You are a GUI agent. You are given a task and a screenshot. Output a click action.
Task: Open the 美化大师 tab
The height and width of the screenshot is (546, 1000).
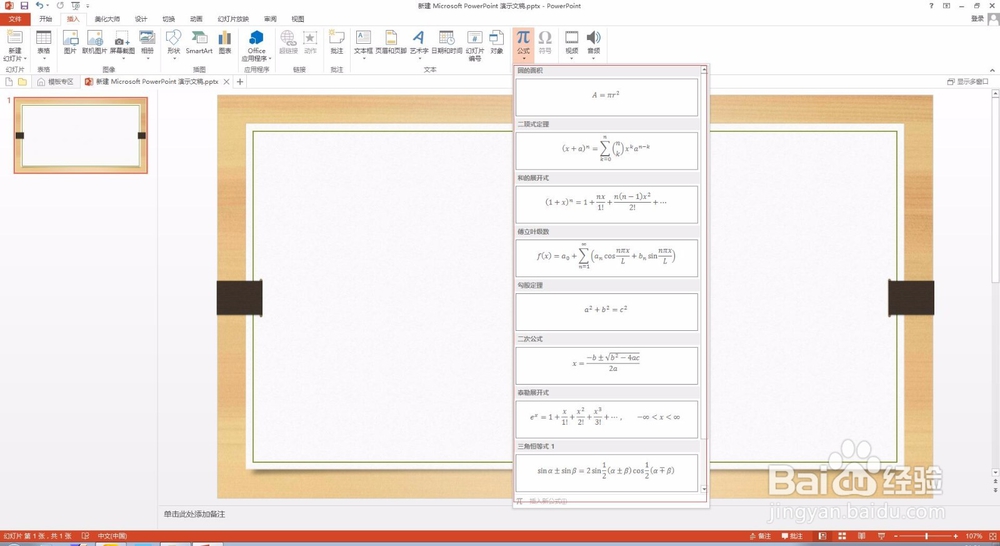[x=107, y=19]
